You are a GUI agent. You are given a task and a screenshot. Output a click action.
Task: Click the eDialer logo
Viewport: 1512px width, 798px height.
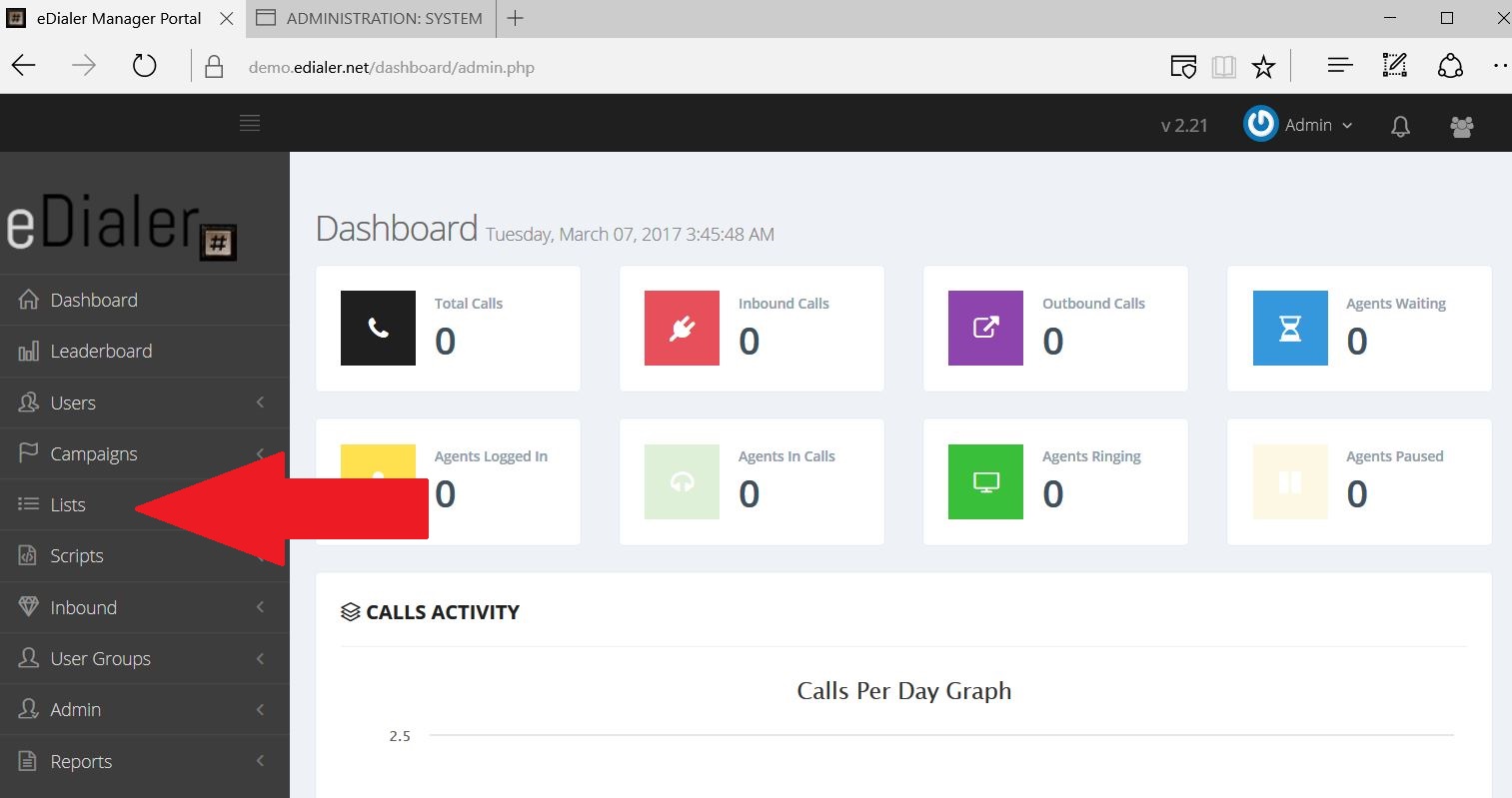point(121,226)
